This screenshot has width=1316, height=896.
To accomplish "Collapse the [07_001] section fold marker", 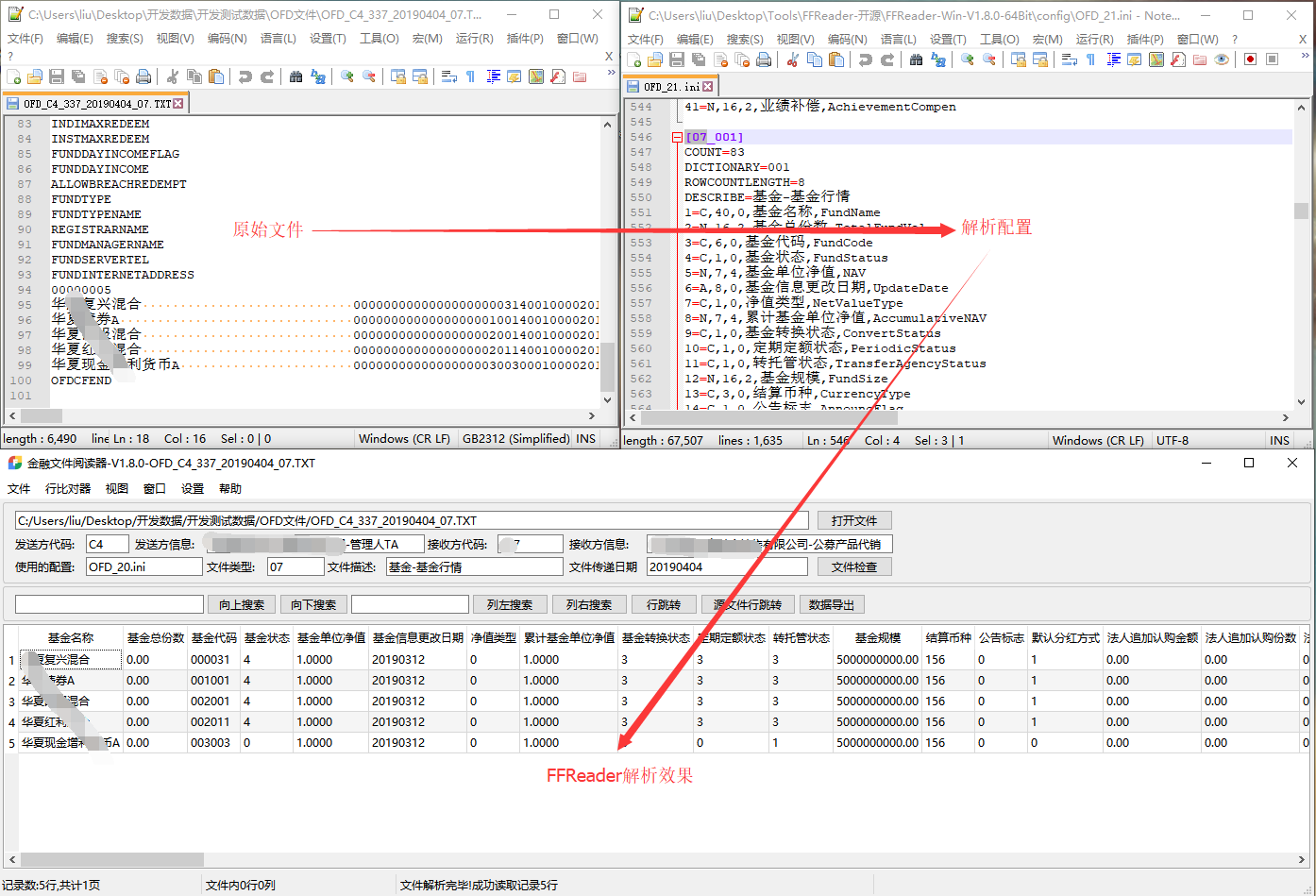I will tap(676, 137).
